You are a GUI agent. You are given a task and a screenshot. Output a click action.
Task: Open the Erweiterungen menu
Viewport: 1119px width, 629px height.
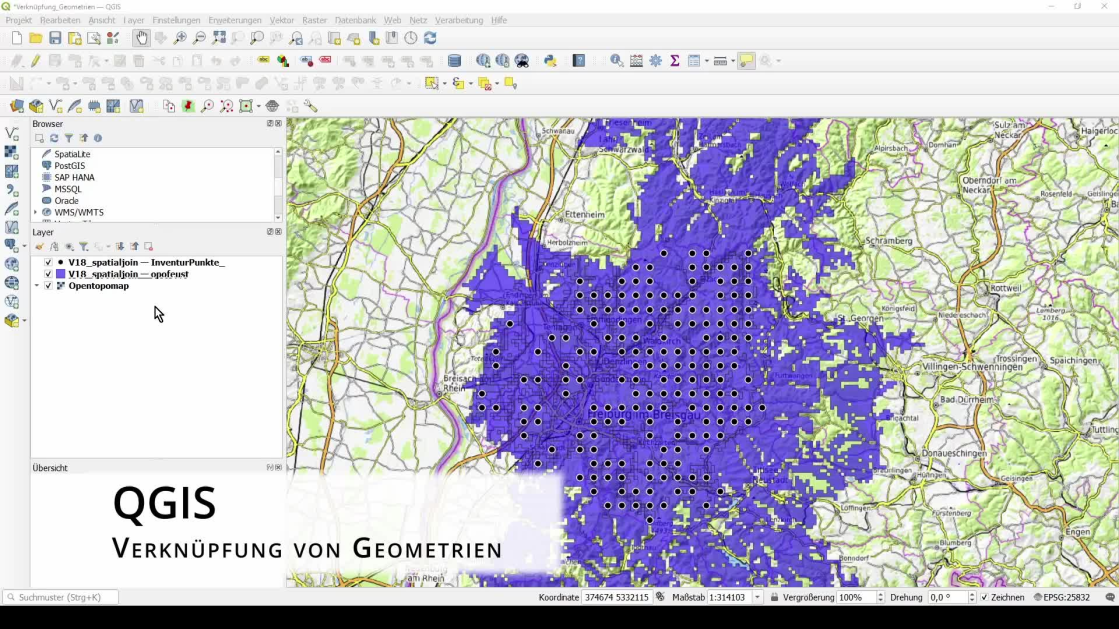[x=235, y=20]
